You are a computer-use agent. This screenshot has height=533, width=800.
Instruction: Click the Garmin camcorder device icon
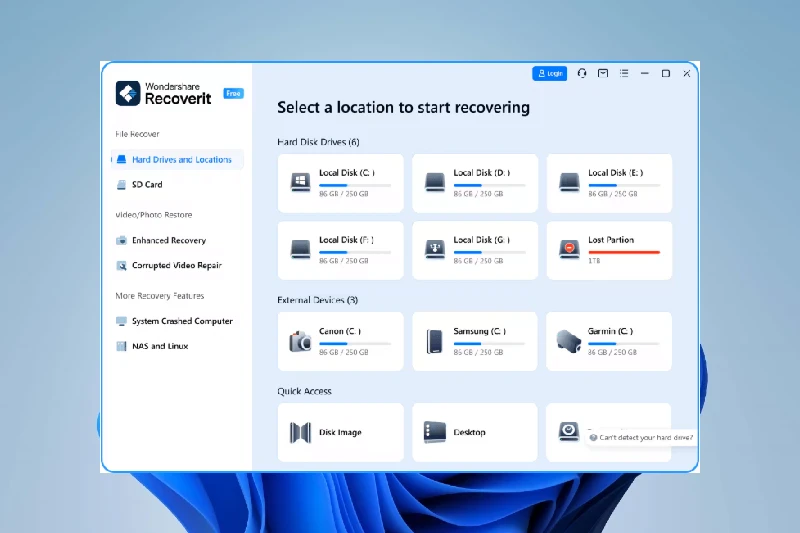(x=569, y=340)
